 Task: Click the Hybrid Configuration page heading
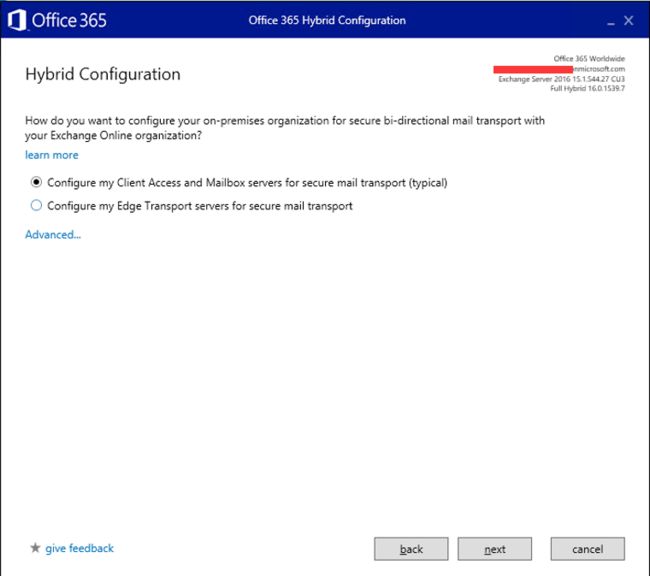point(102,75)
